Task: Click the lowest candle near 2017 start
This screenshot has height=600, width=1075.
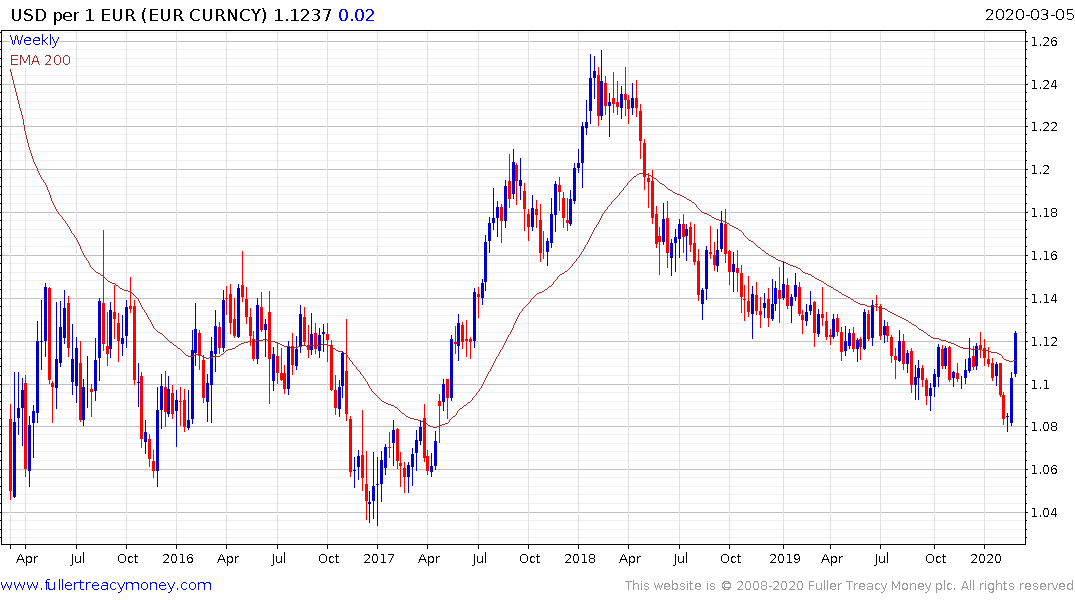Action: 376,490
